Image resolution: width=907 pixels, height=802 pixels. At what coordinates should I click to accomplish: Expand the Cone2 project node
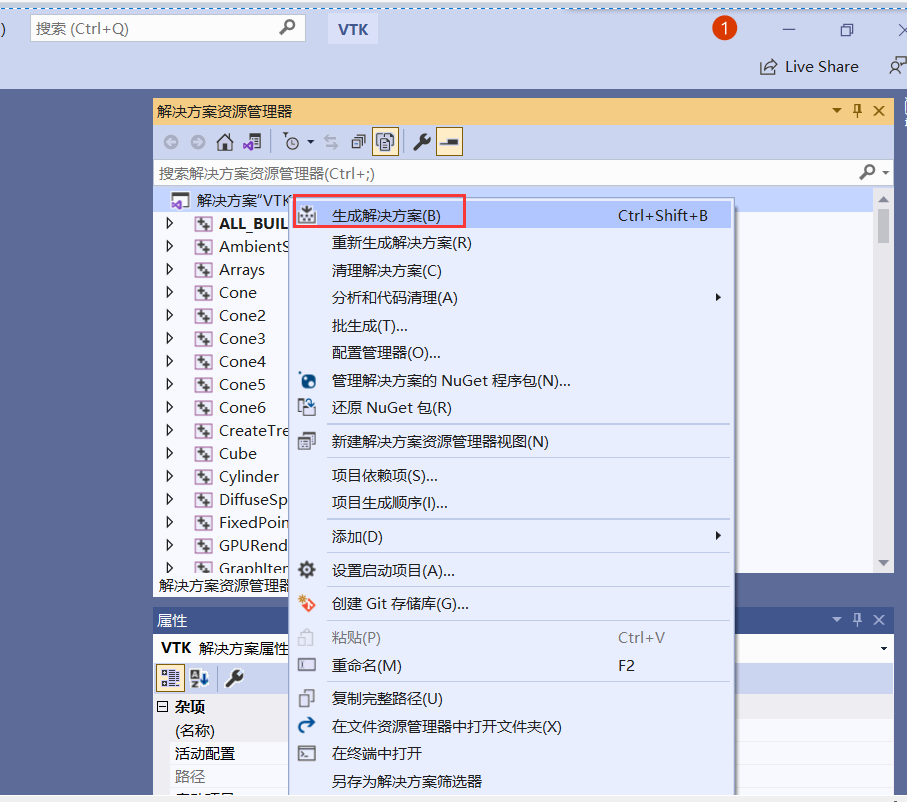coord(169,315)
